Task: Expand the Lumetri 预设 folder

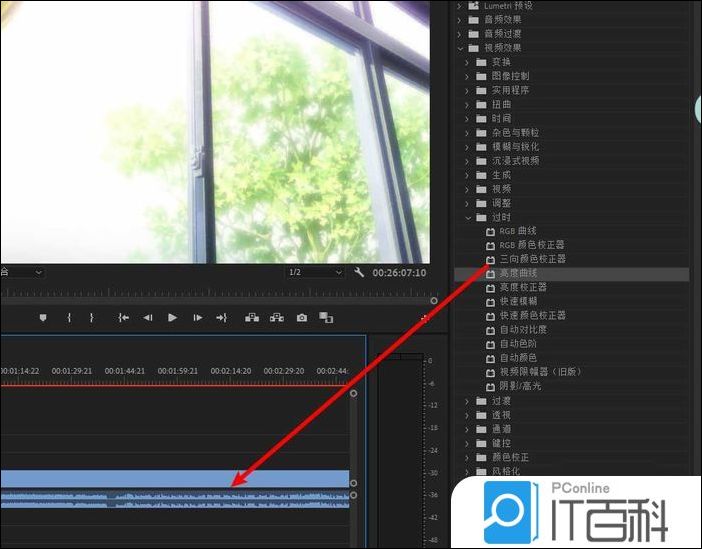Action: click(459, 6)
